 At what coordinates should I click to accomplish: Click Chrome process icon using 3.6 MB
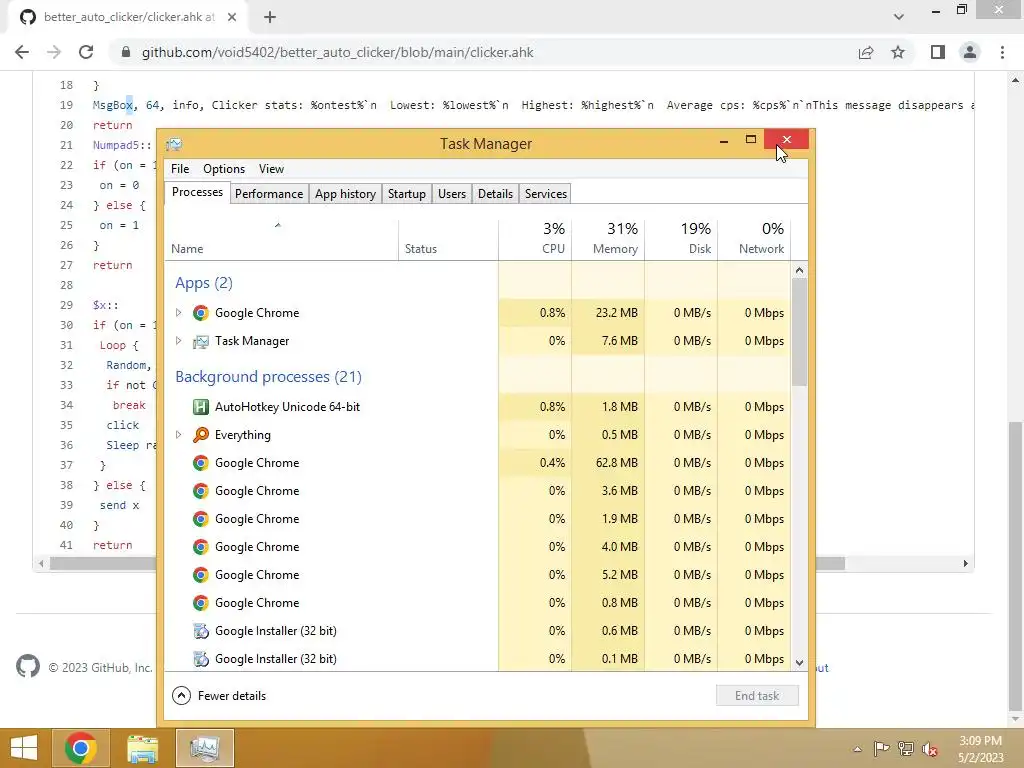pos(200,491)
